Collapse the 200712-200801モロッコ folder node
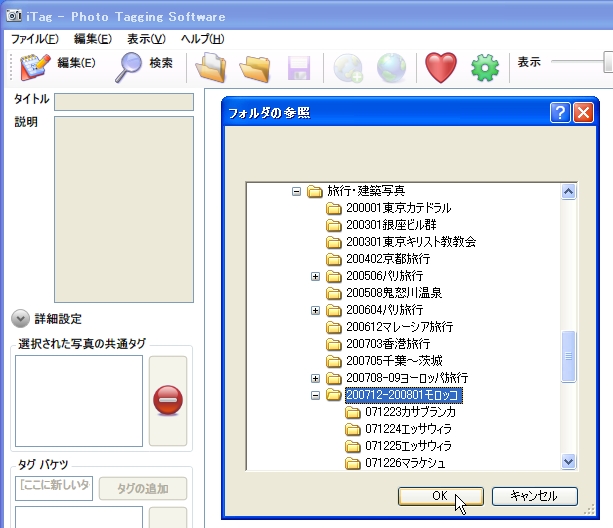Viewport: 613px width, 528px height. point(315,396)
